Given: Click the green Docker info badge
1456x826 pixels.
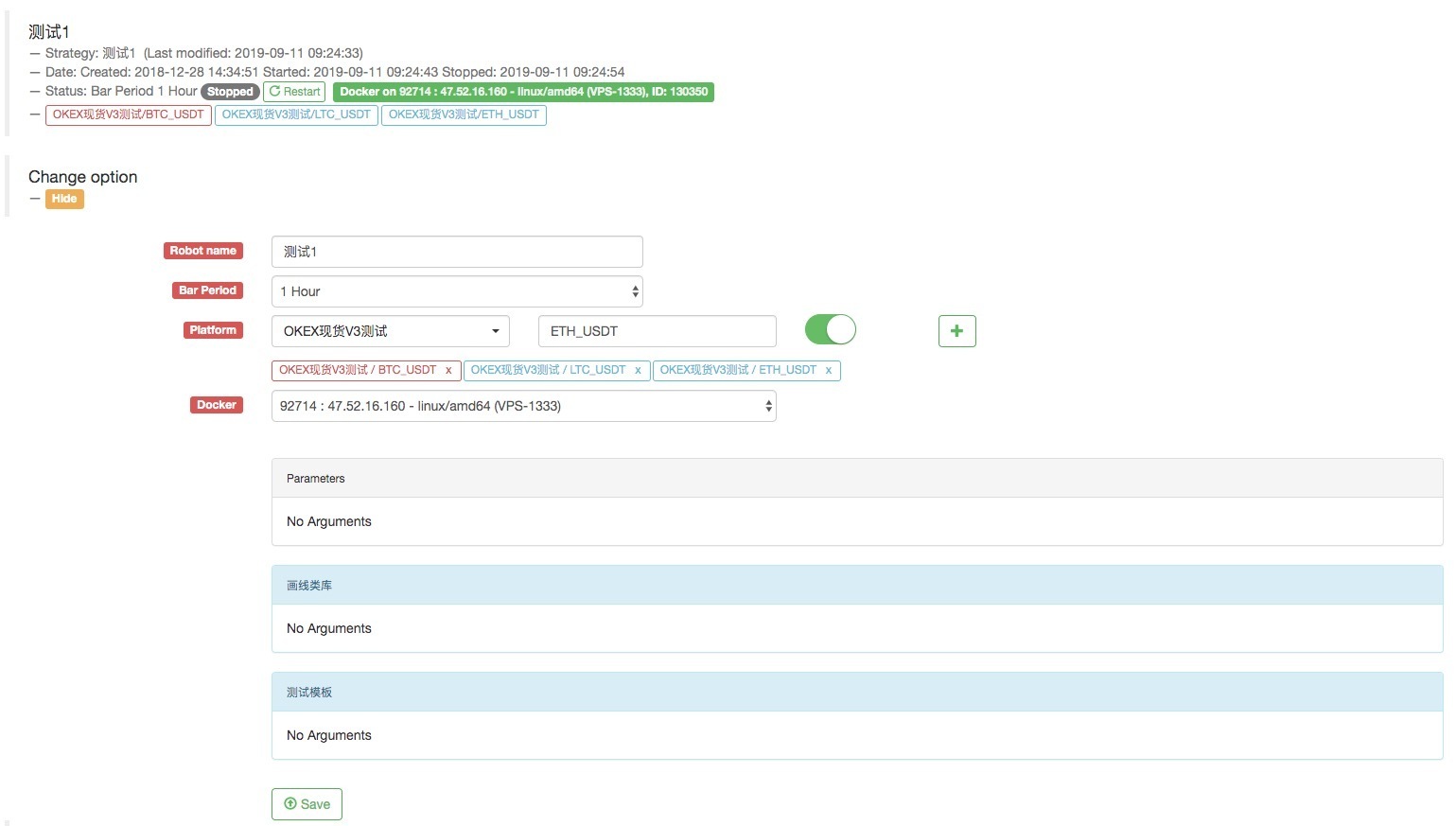Looking at the screenshot, I should (x=523, y=92).
